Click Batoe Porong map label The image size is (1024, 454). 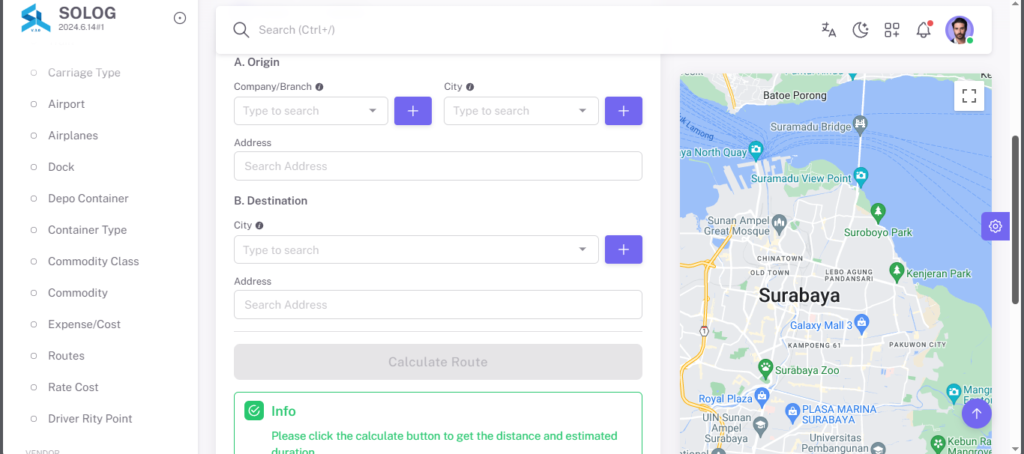(794, 95)
